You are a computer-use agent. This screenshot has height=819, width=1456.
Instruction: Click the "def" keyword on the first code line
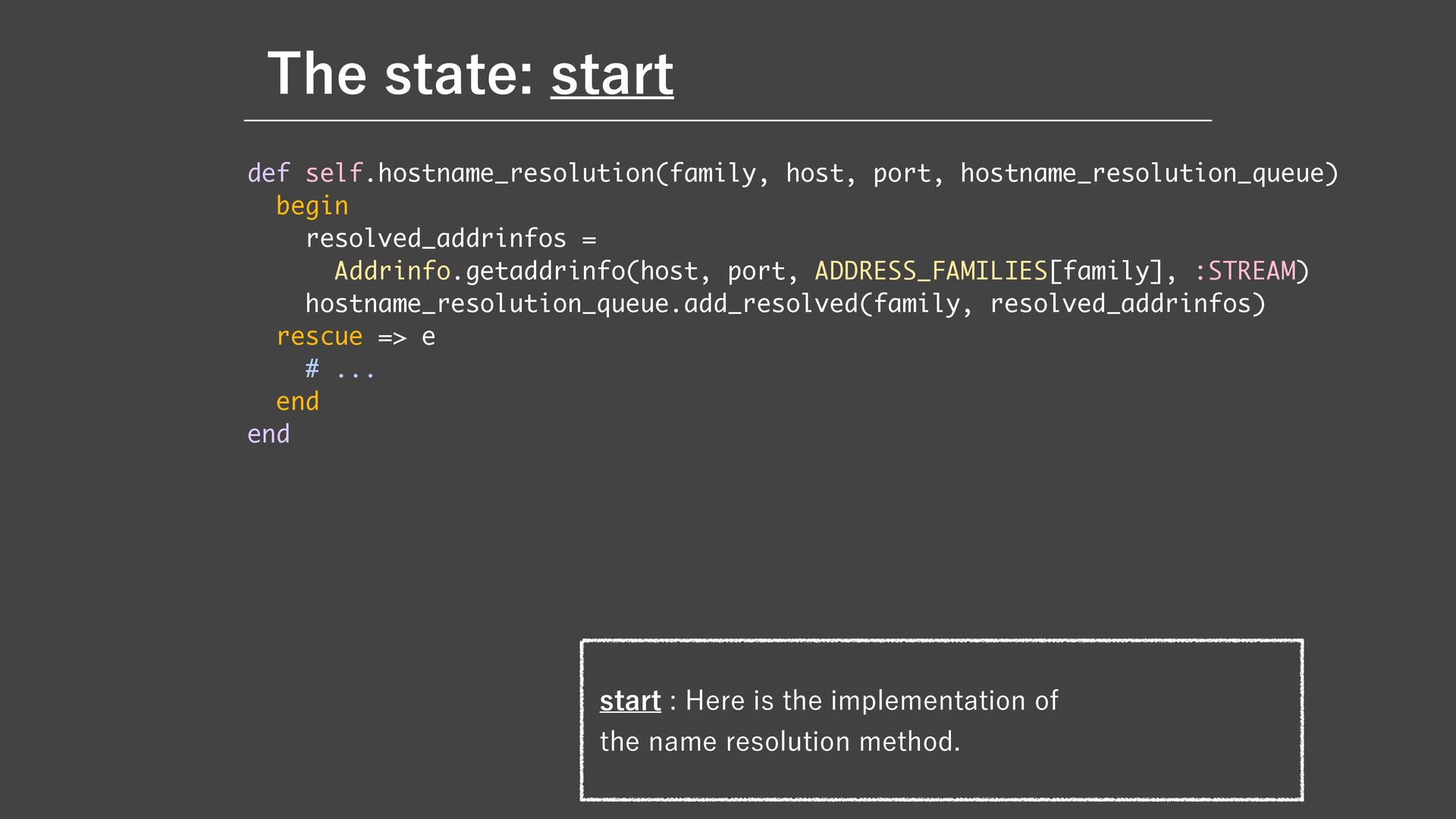coord(268,174)
